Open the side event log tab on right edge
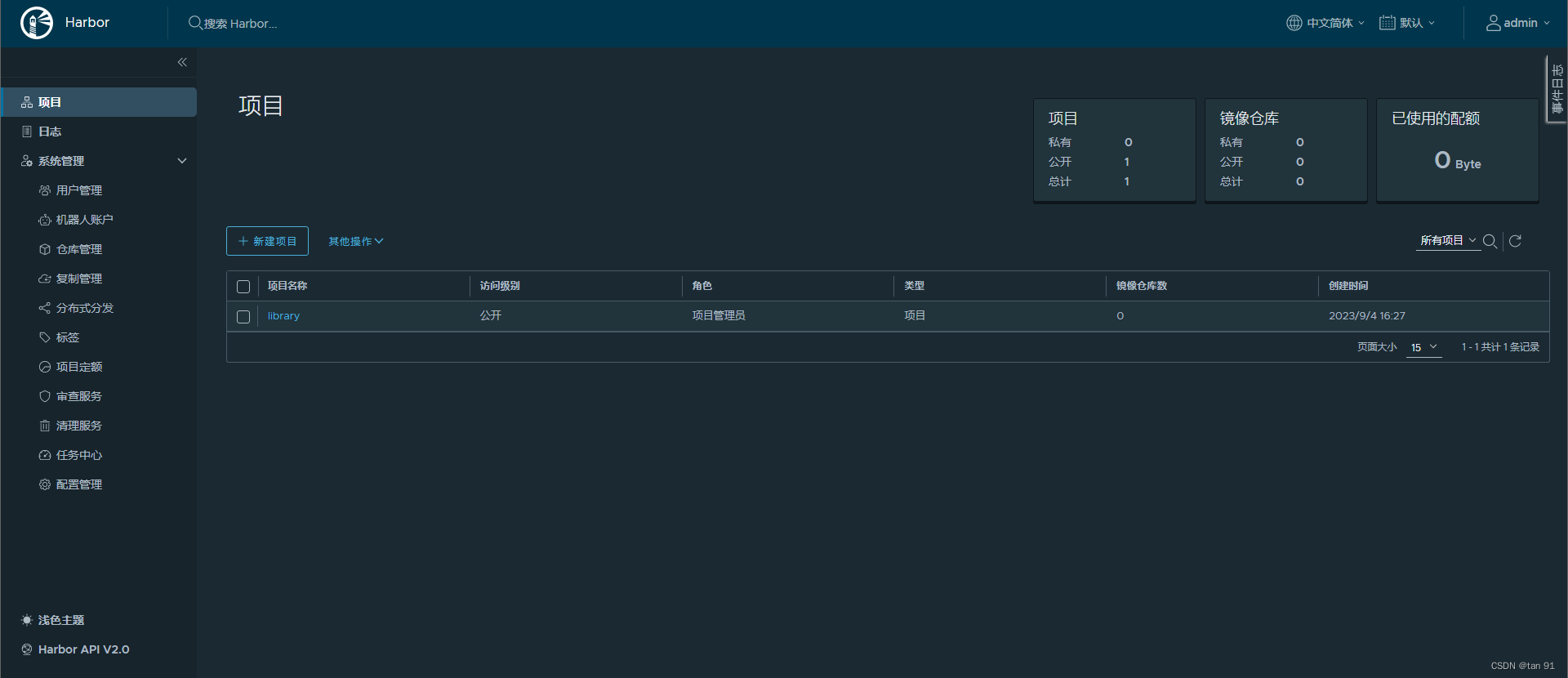This screenshot has width=1568, height=678. pos(1557,89)
